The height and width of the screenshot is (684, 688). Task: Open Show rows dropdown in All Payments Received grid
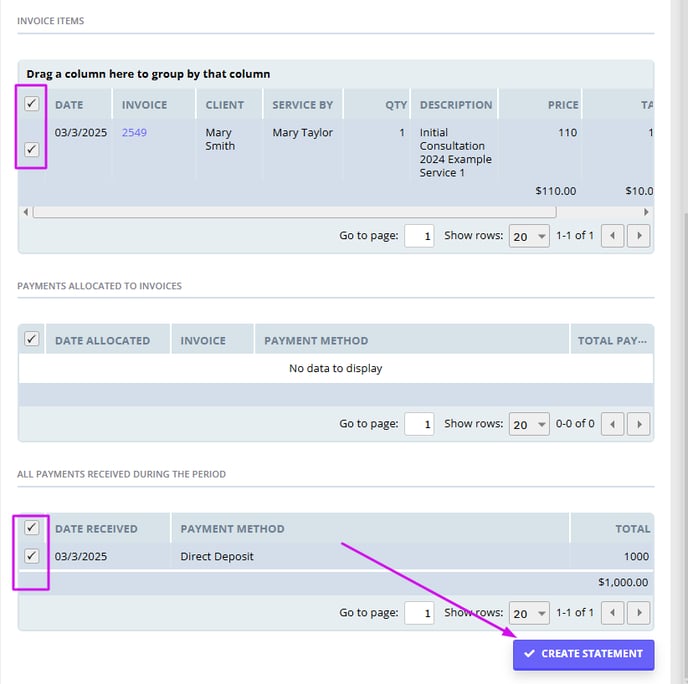[529, 613]
